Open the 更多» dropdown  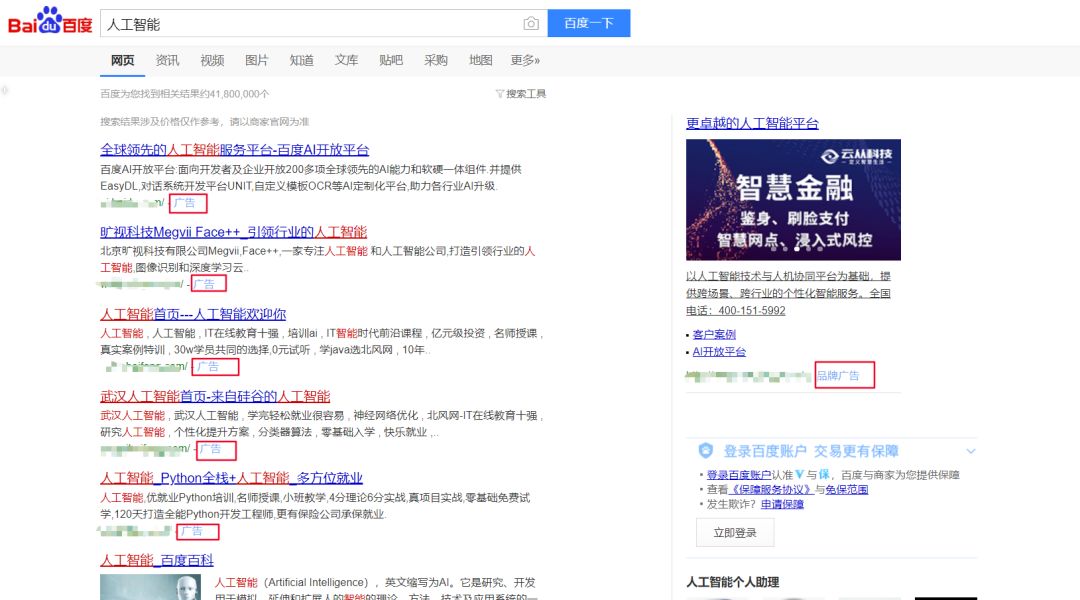pyautogui.click(x=526, y=60)
